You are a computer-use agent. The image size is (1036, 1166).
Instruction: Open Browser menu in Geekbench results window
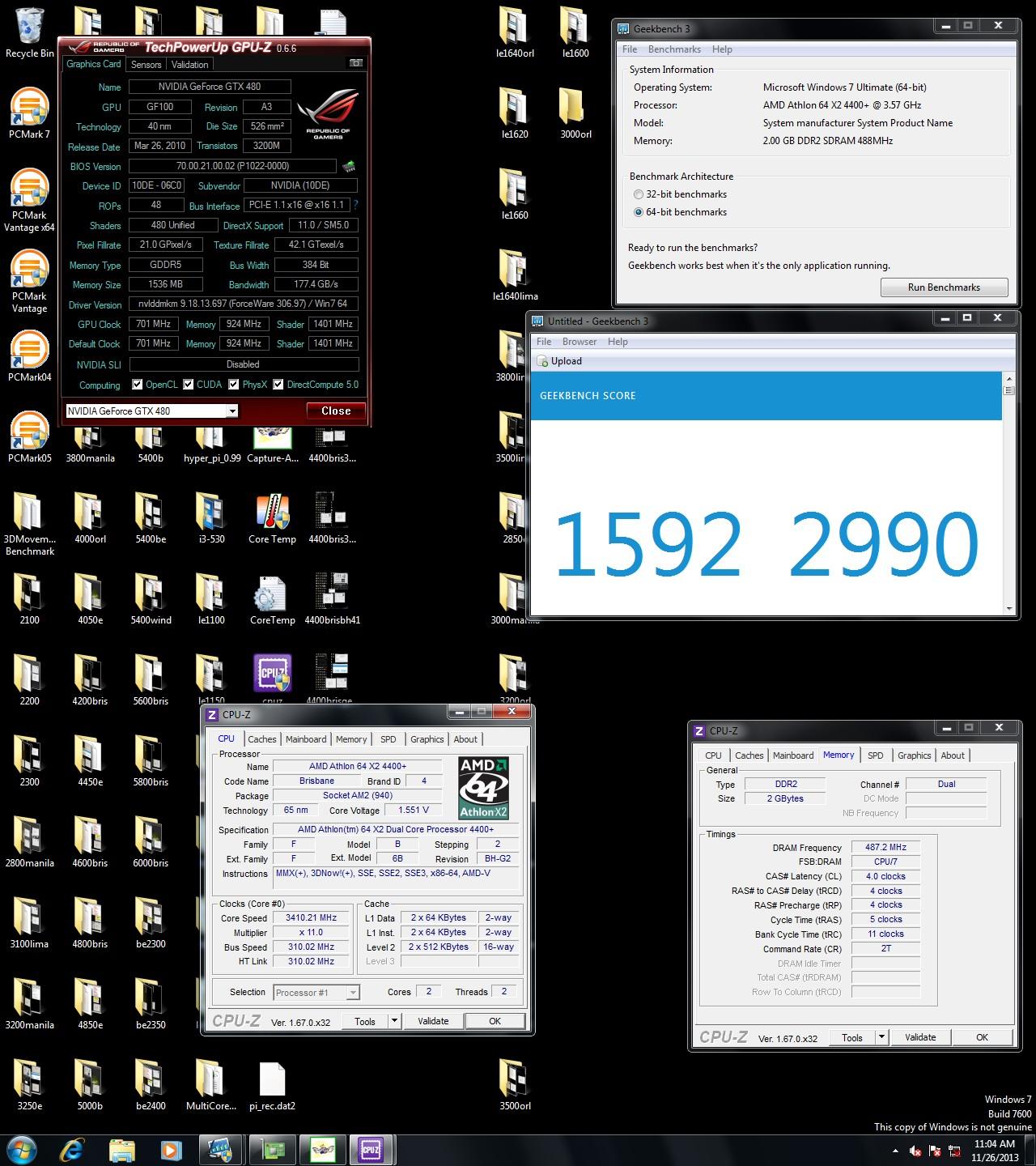point(580,342)
